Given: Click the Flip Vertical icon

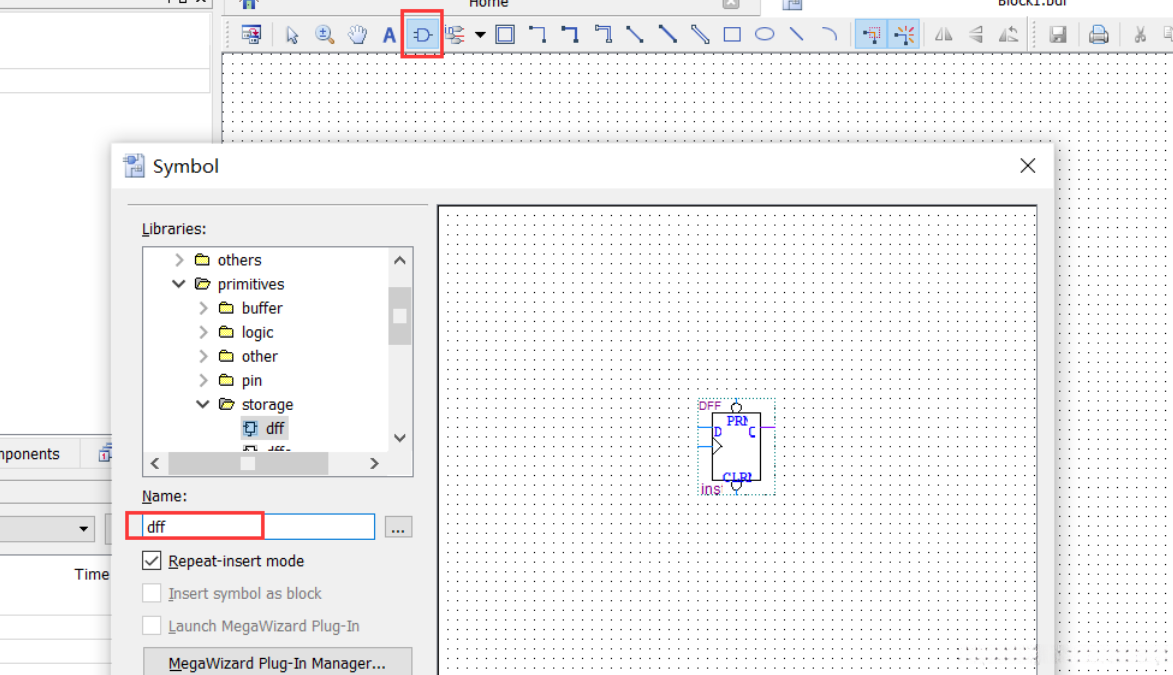Looking at the screenshot, I should [x=976, y=34].
